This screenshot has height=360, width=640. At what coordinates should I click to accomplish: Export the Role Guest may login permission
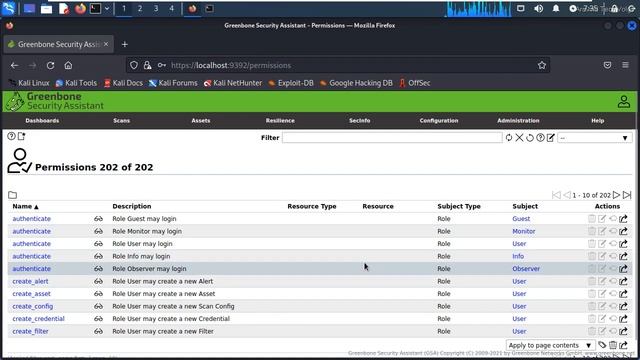623,219
